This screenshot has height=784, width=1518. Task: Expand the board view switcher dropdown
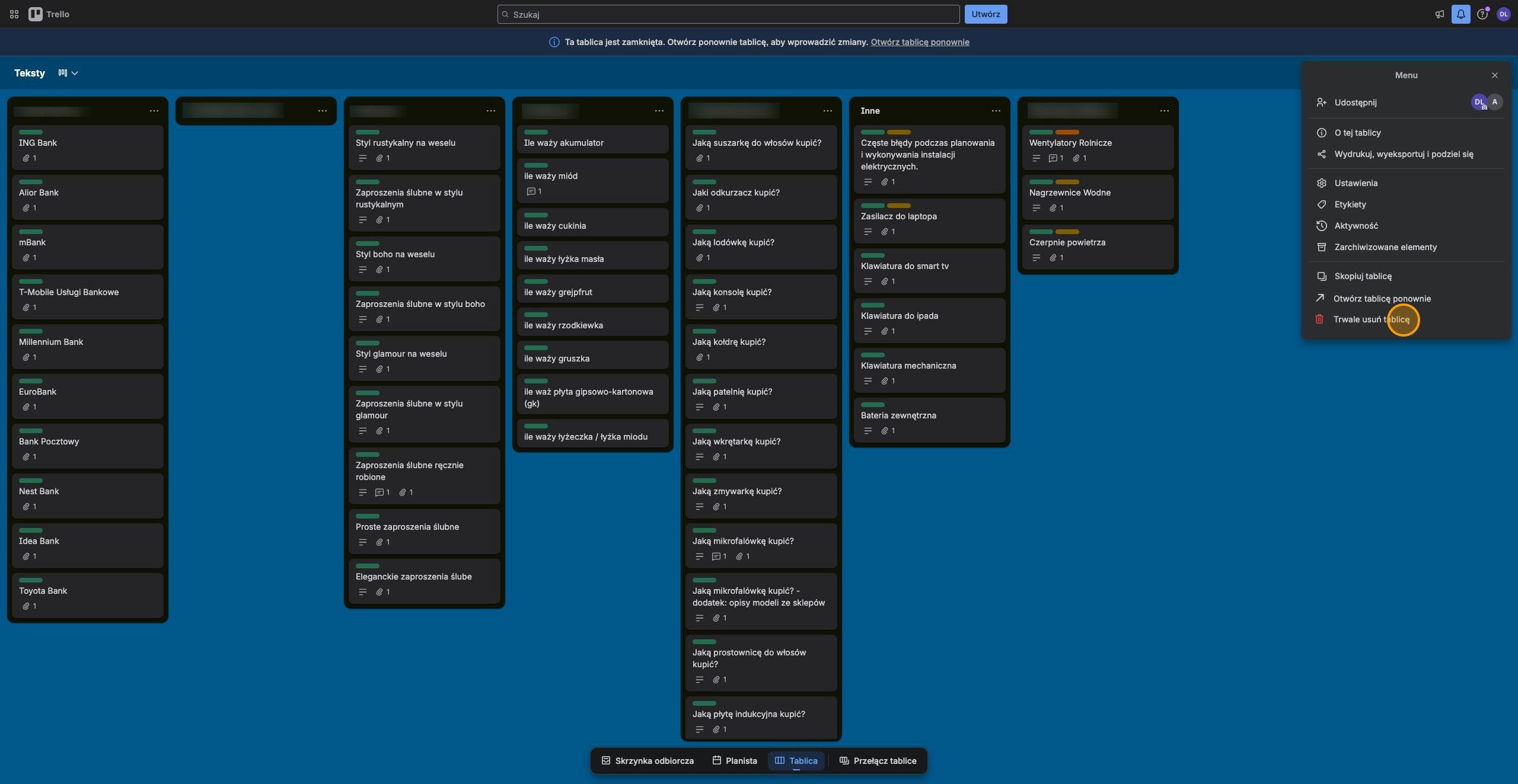pos(68,73)
